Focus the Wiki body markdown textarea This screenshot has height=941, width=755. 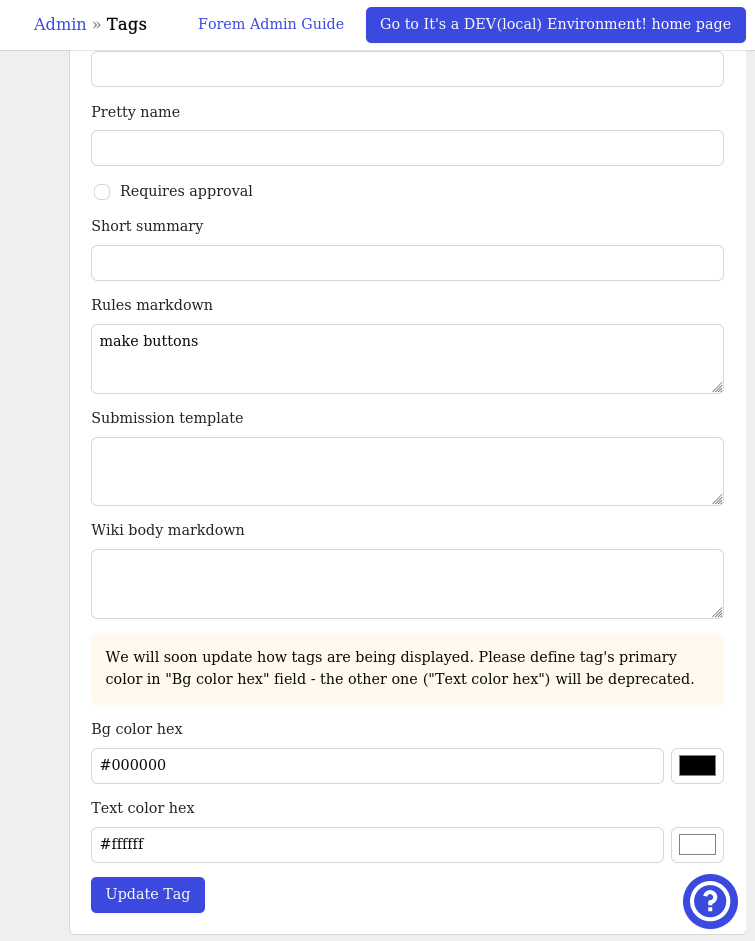[x=407, y=583]
